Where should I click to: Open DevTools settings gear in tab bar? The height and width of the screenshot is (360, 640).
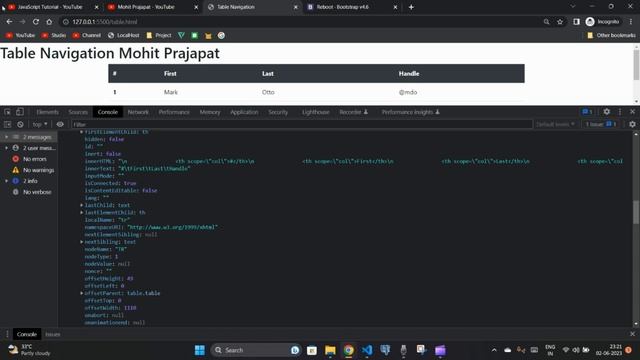click(607, 112)
